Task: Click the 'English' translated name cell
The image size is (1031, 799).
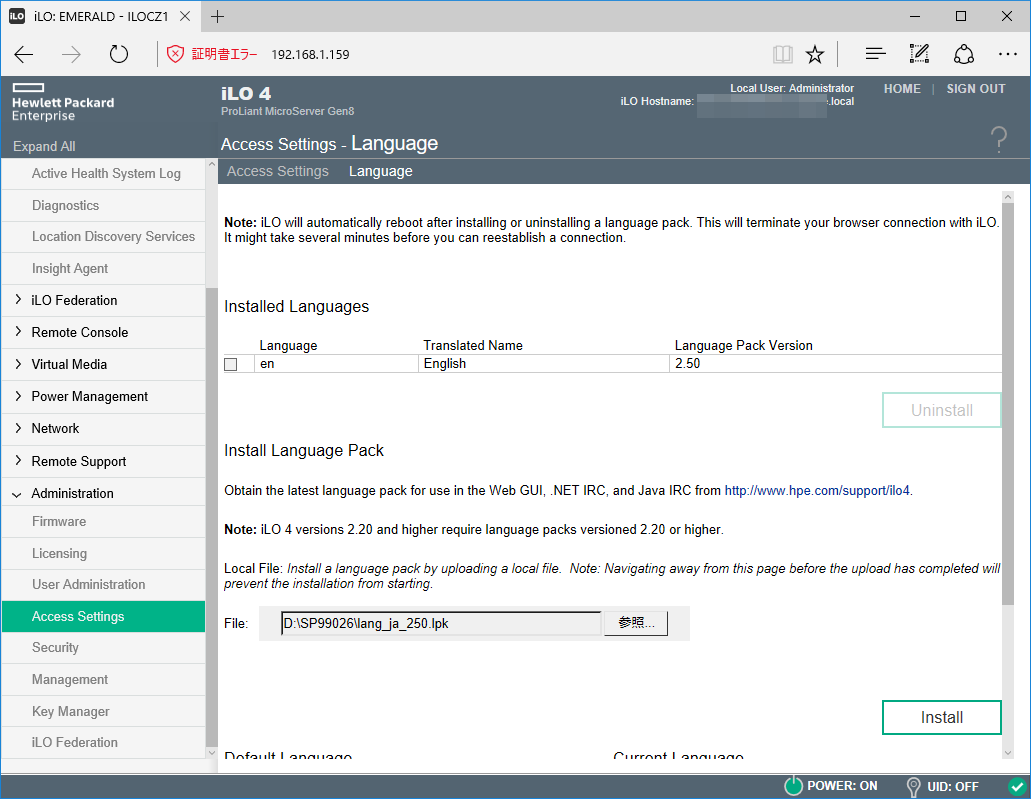Action: [544, 364]
